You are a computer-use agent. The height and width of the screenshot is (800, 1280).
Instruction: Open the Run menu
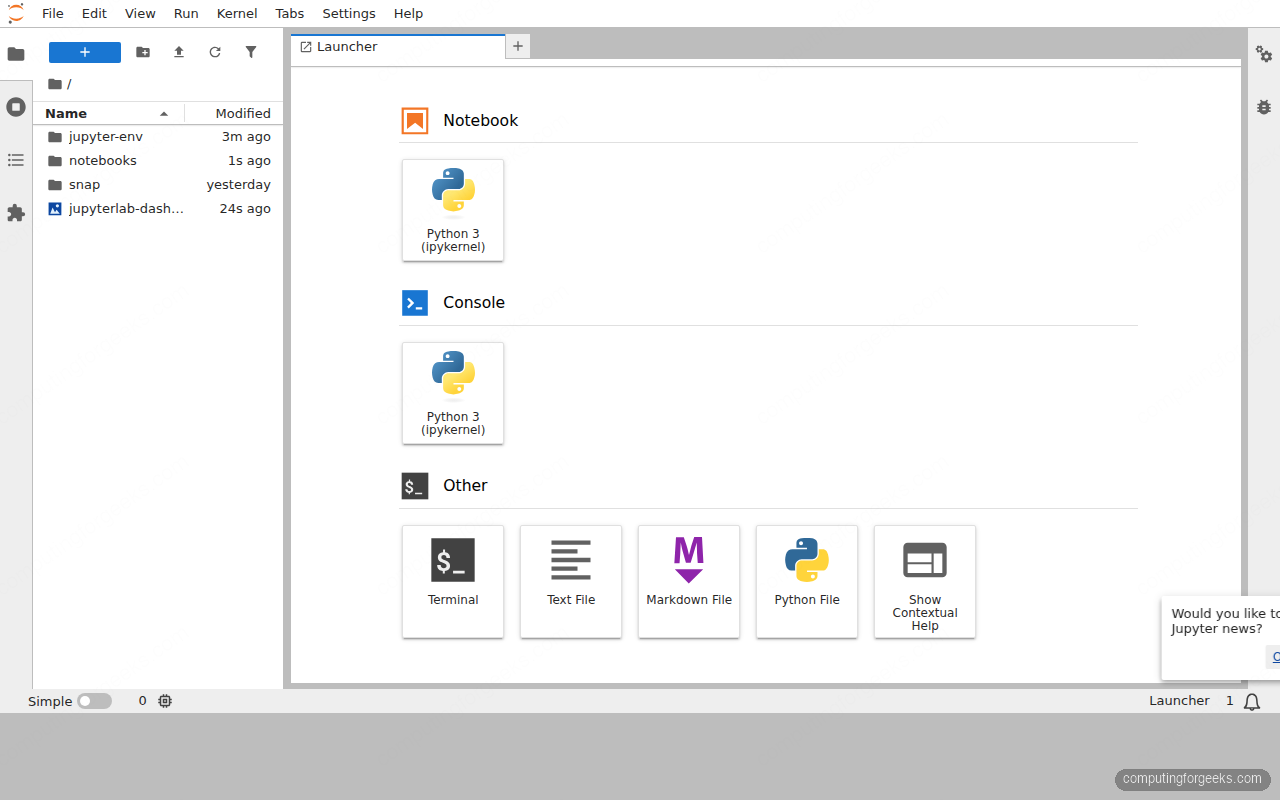[186, 13]
